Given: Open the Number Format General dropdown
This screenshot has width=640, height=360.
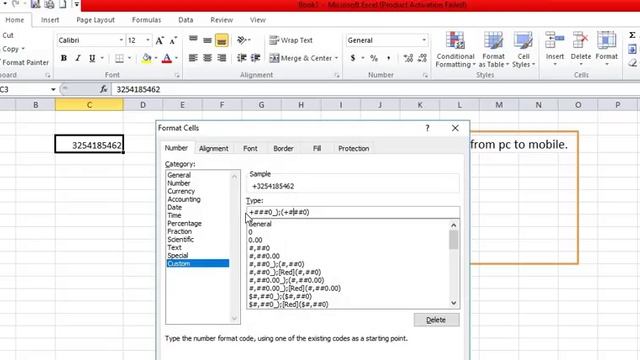Looking at the screenshot, I should (424, 40).
